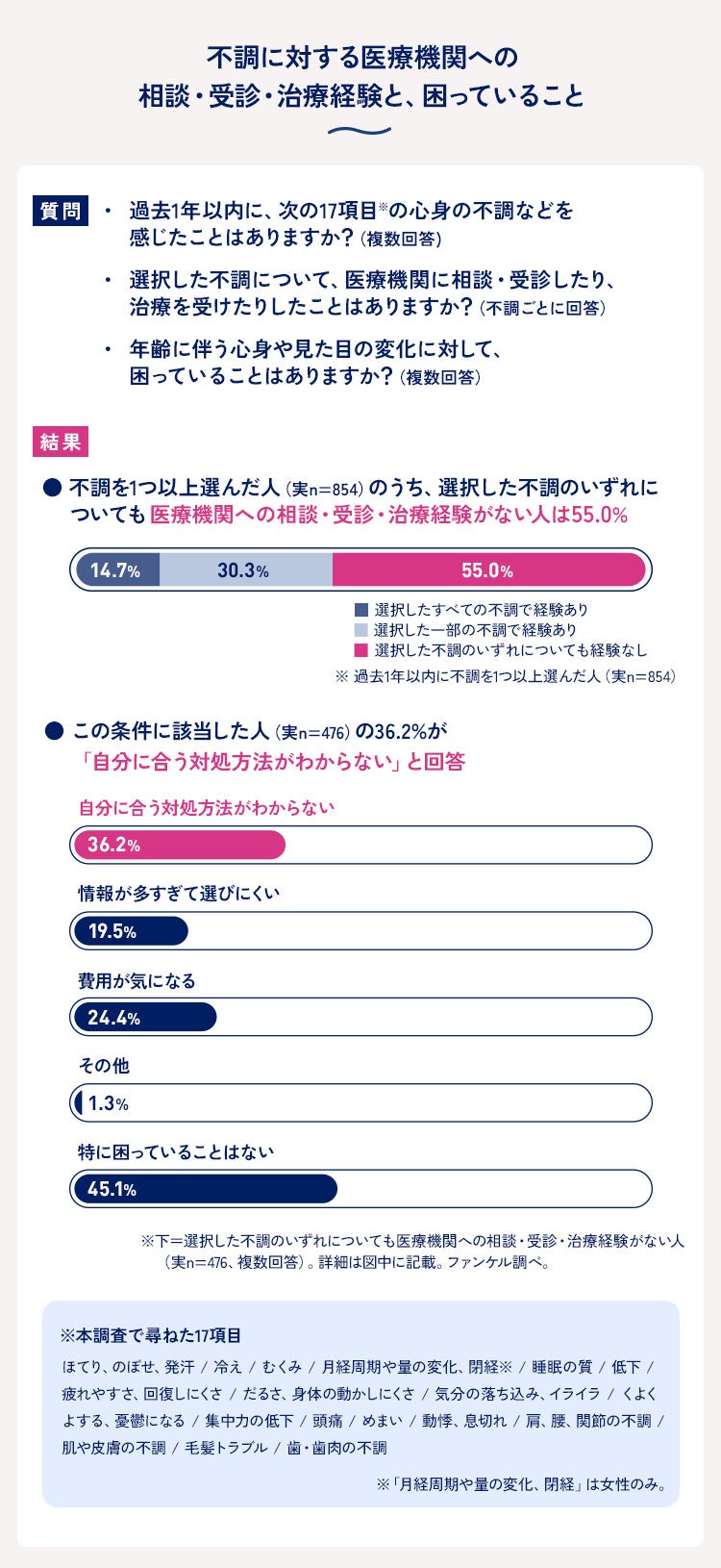Click the 45.1% bar for 特に困っていることはない
The height and width of the screenshot is (1568, 721).
point(206,1189)
